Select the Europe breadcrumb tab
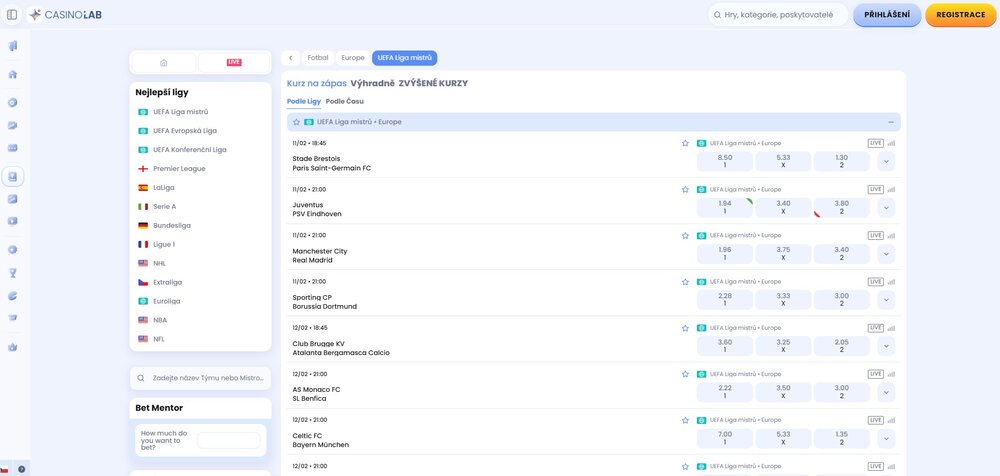 352,58
